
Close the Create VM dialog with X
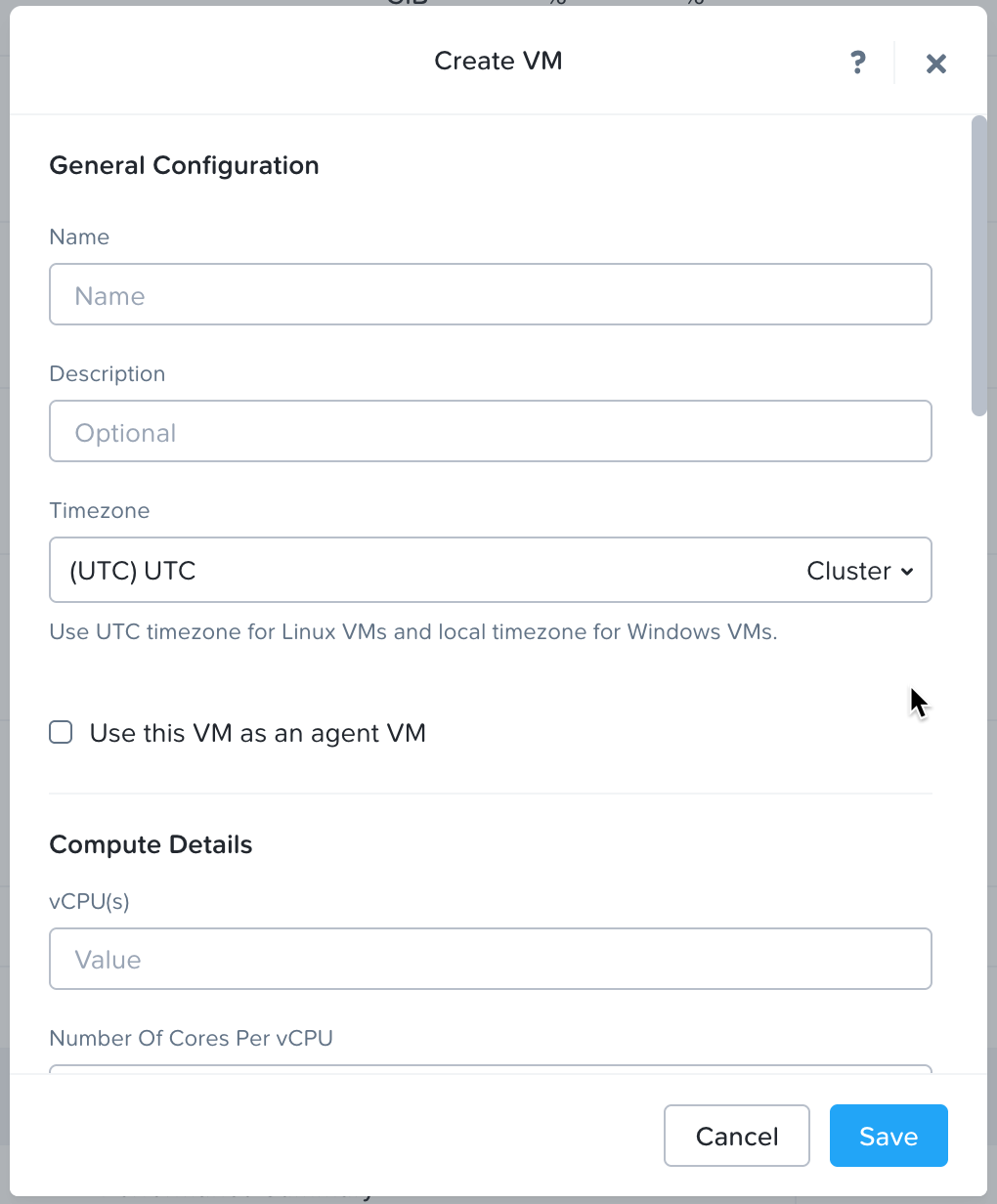click(x=935, y=64)
